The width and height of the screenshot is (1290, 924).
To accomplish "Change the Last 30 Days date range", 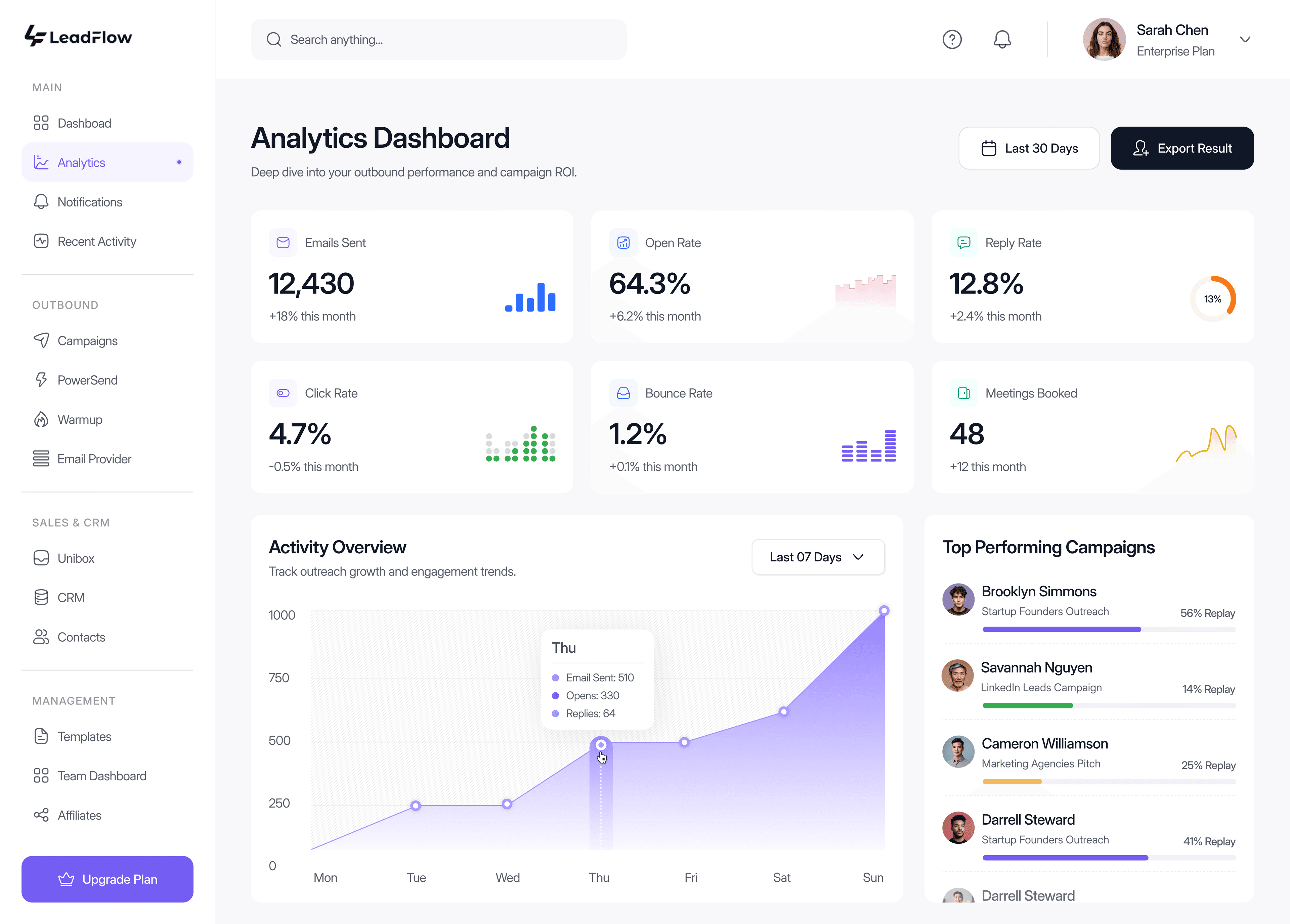I will 1029,148.
